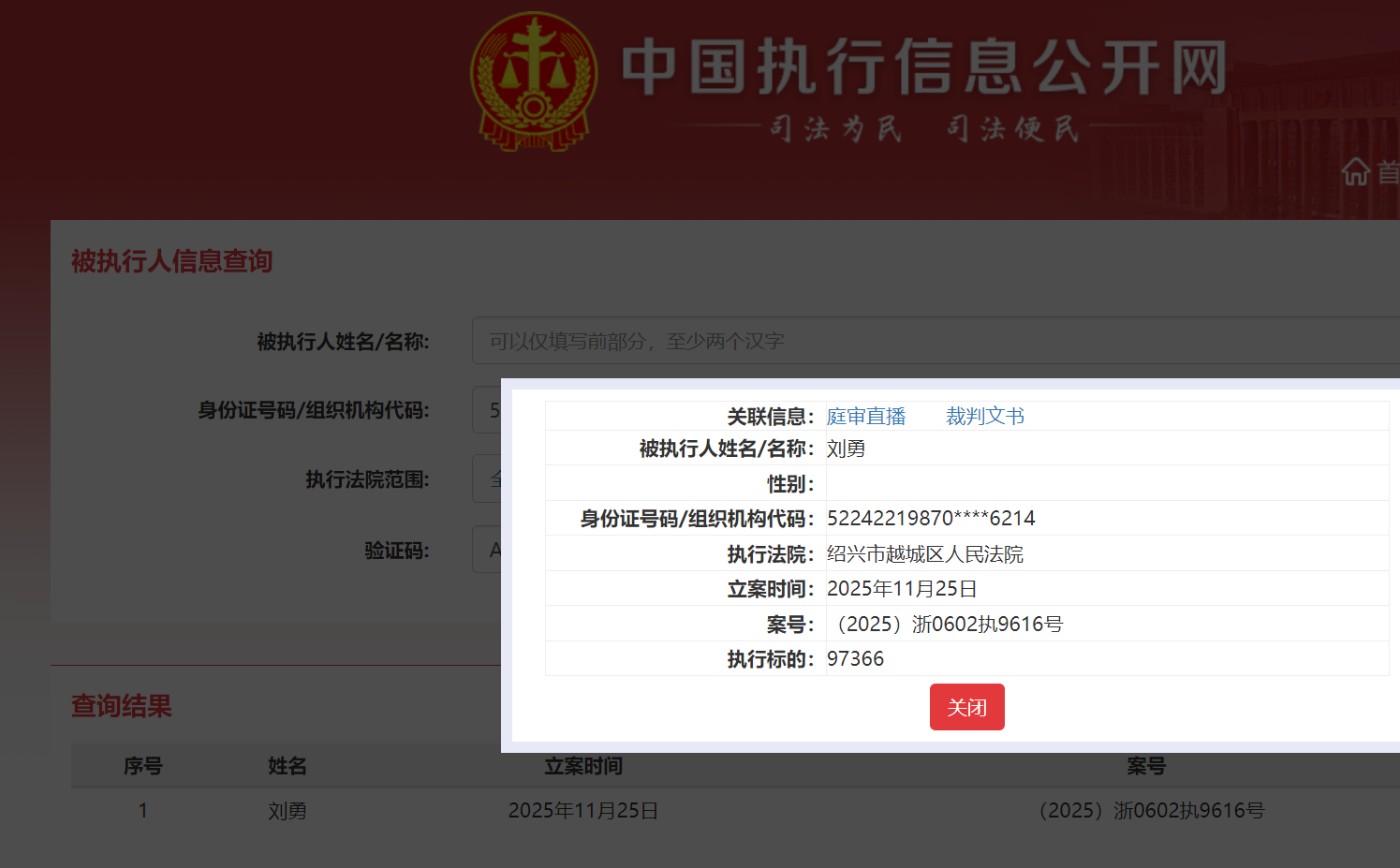Click 绍兴市越城区人民法院 in the detail popup

tap(924, 554)
